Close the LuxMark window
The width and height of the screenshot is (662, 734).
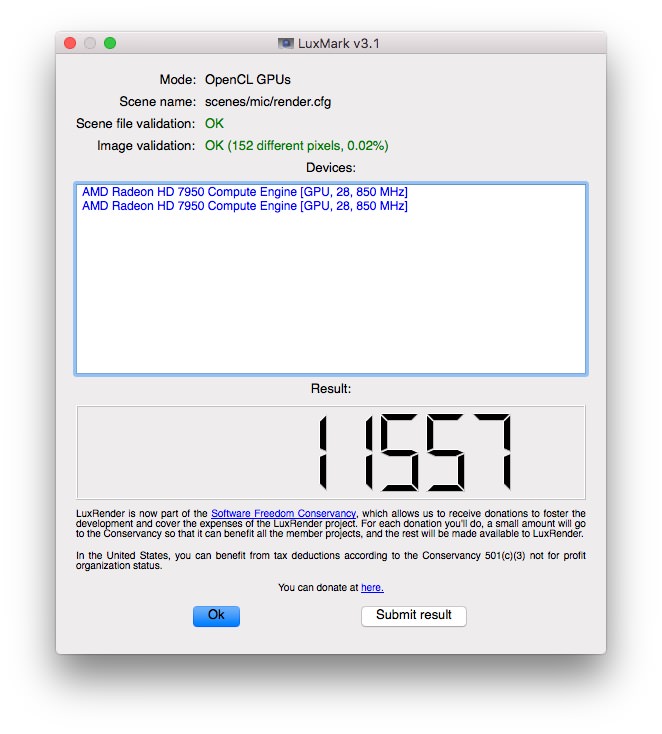pos(70,43)
